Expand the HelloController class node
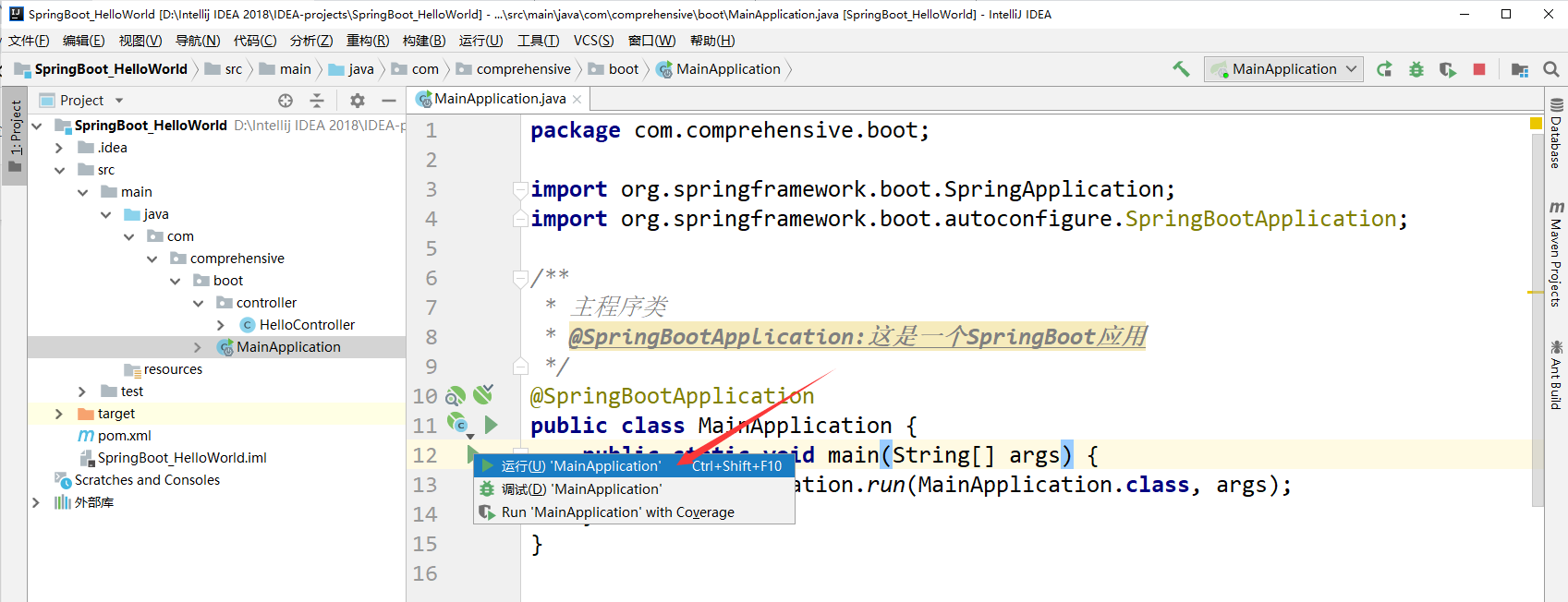 221,325
